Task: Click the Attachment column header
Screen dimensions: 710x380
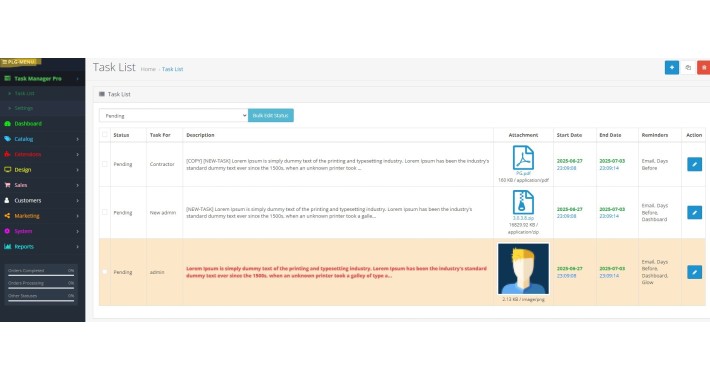Action: [x=523, y=135]
